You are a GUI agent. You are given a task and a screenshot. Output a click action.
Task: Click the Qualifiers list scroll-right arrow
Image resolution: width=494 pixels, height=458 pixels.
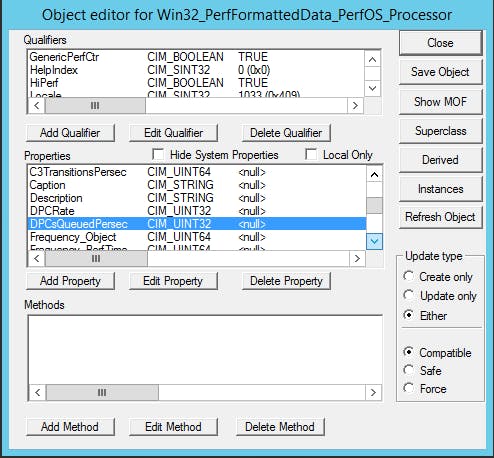pos(355,106)
